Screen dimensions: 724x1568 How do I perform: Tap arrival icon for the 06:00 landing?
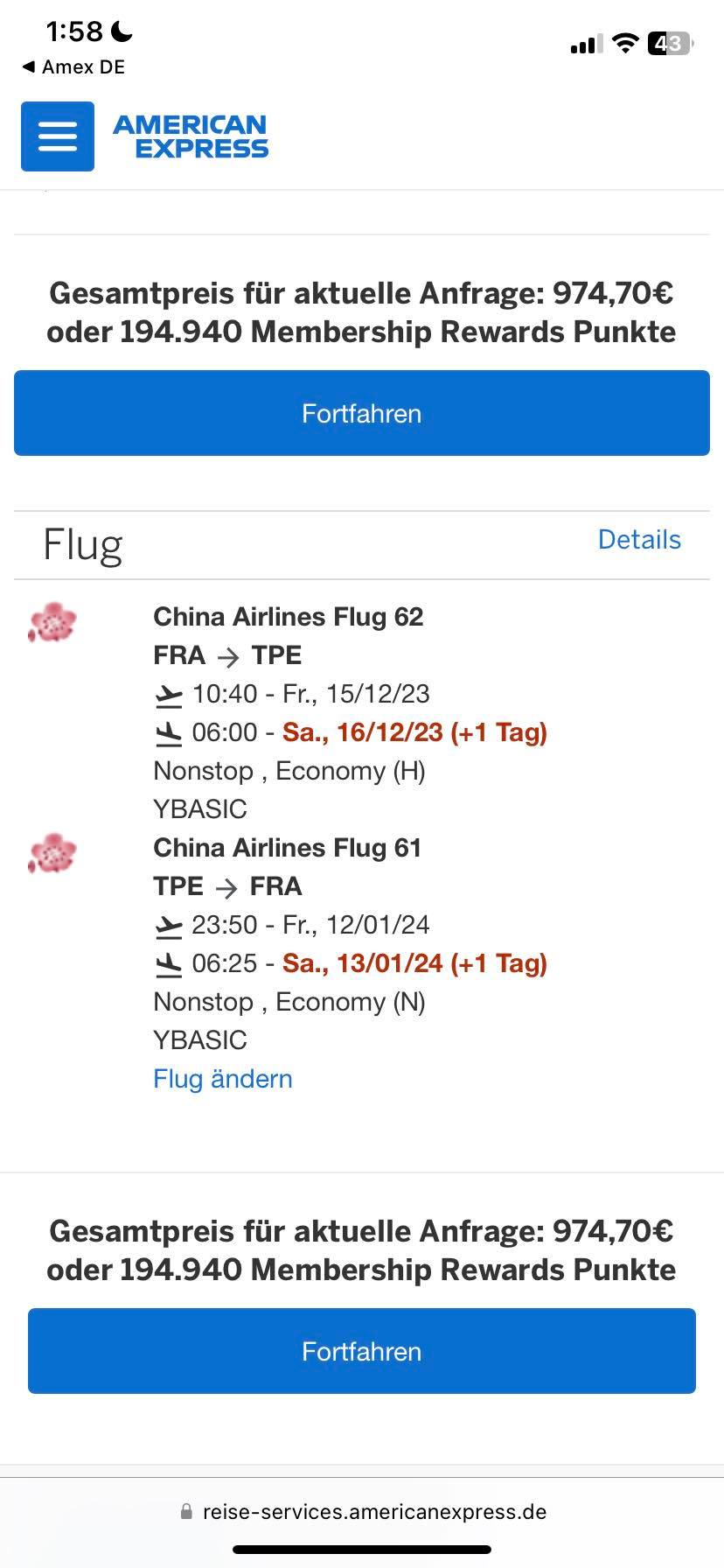pyautogui.click(x=169, y=733)
